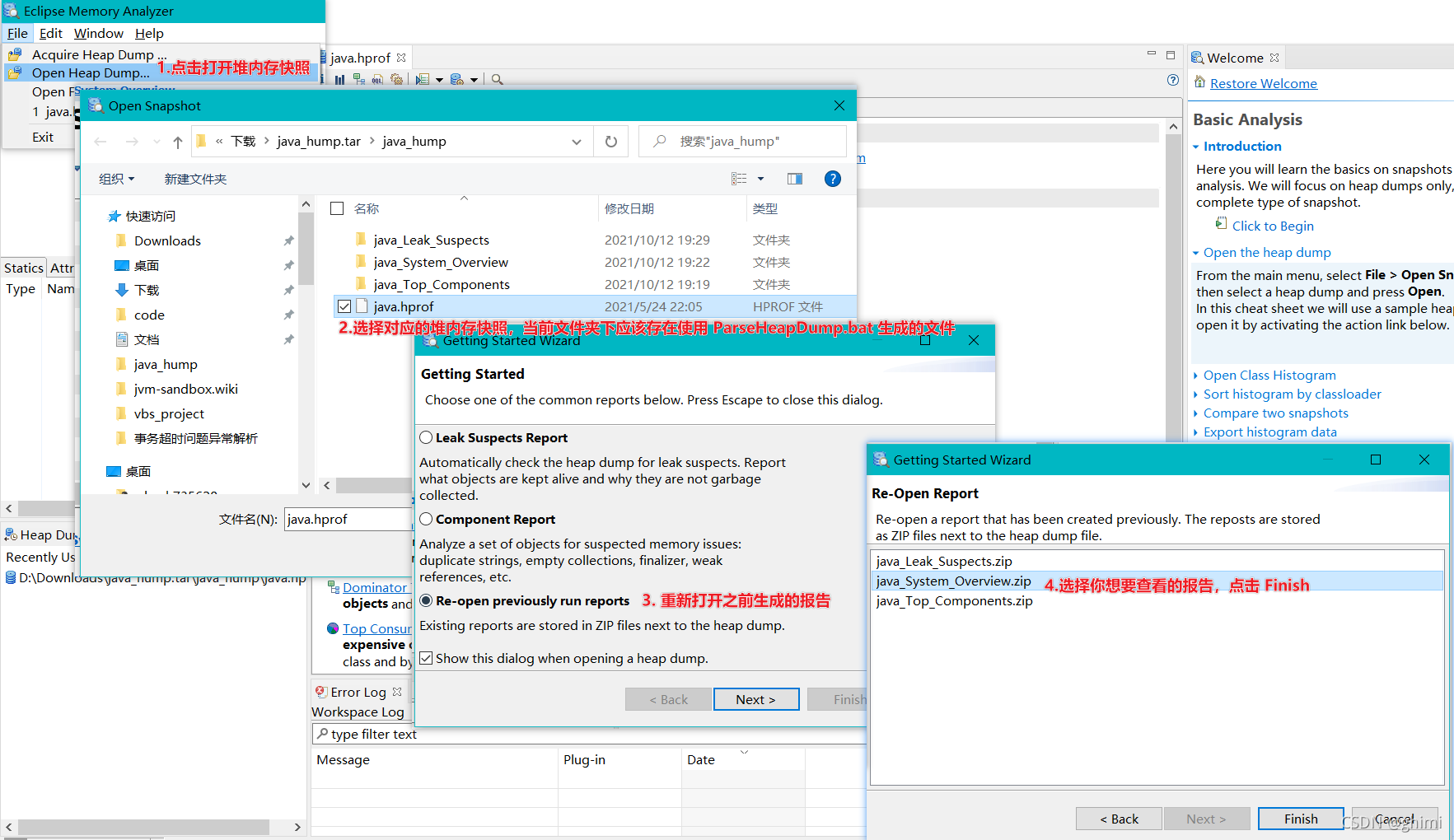The image size is (1454, 840).
Task: Click the type filter text field
Action: 589,734
